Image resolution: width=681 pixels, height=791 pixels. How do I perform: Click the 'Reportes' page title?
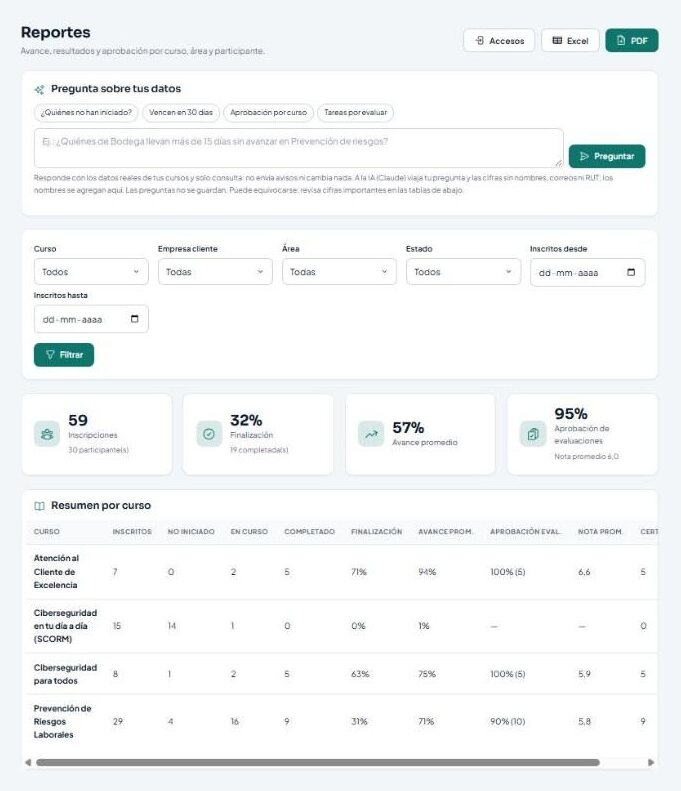[55, 32]
